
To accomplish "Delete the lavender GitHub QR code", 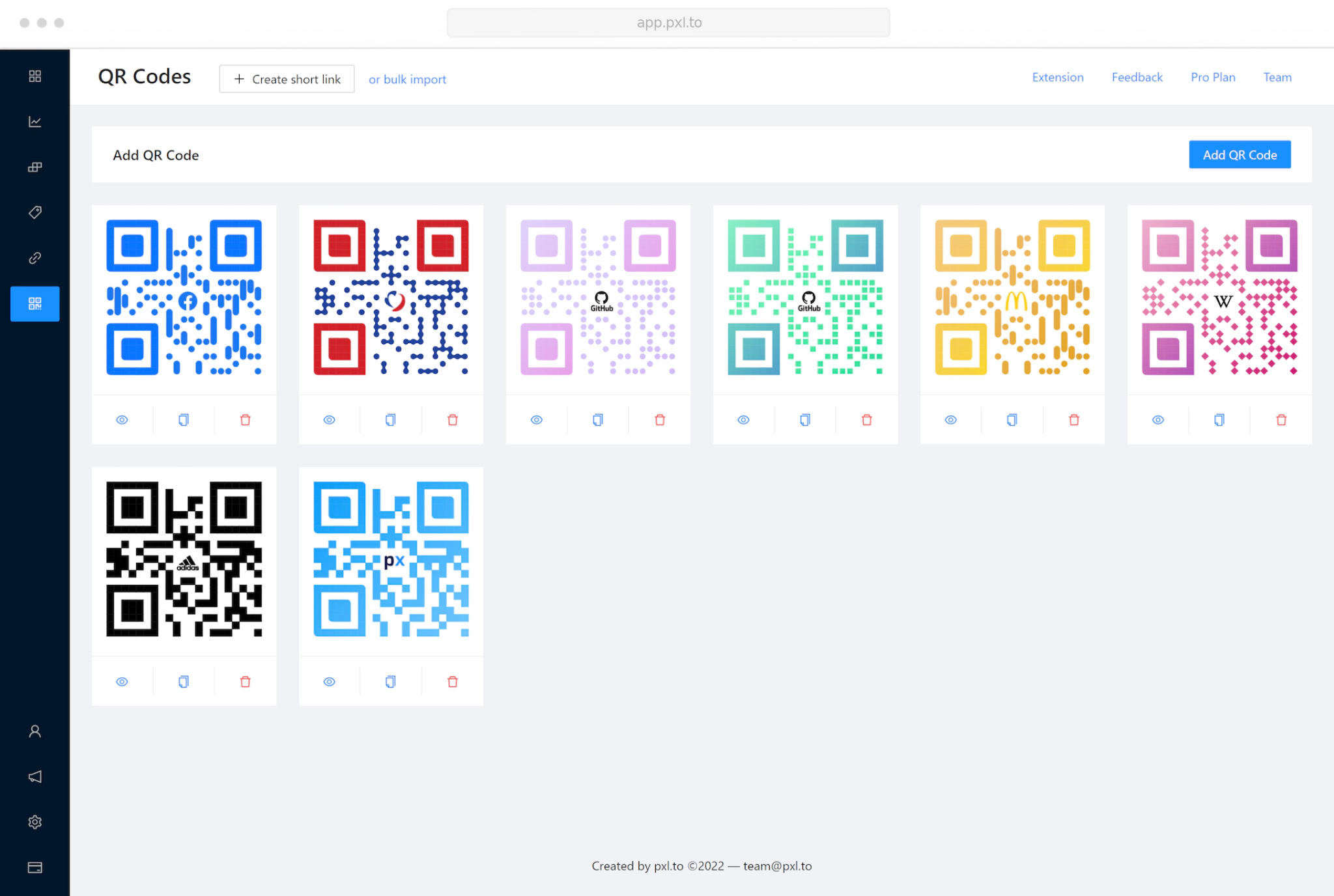I will coord(660,420).
